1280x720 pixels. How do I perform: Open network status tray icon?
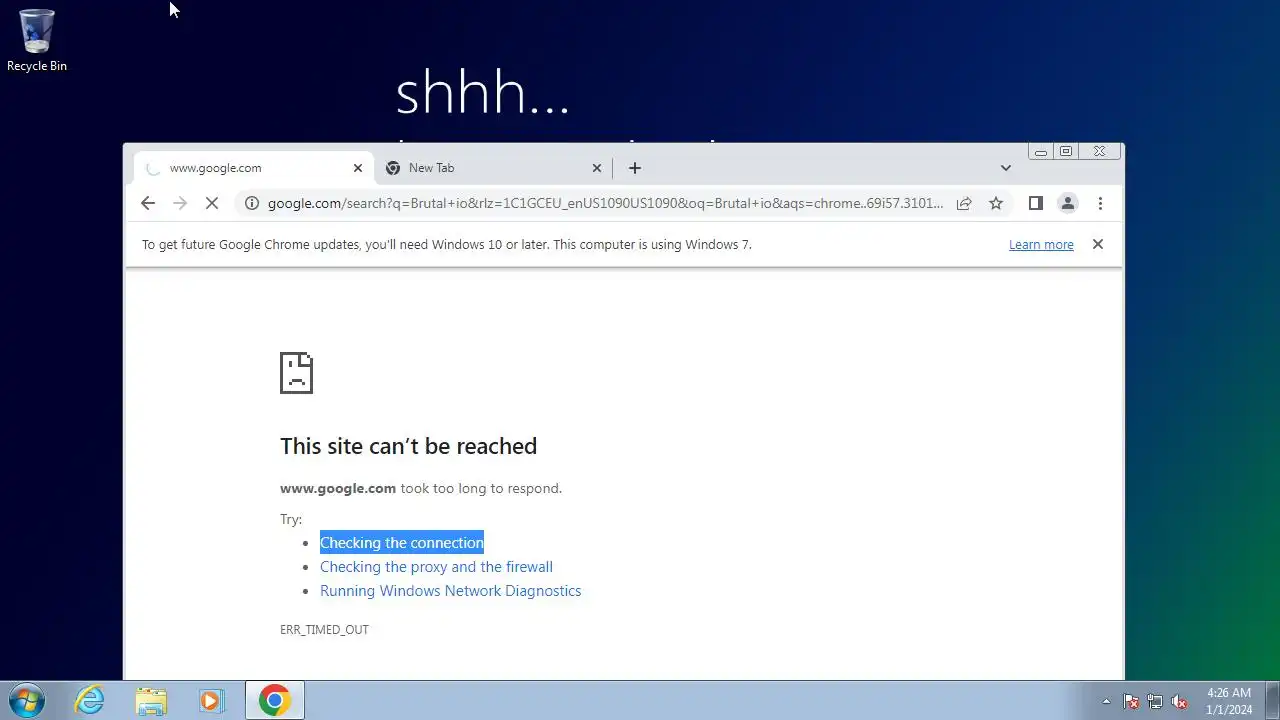1155,701
